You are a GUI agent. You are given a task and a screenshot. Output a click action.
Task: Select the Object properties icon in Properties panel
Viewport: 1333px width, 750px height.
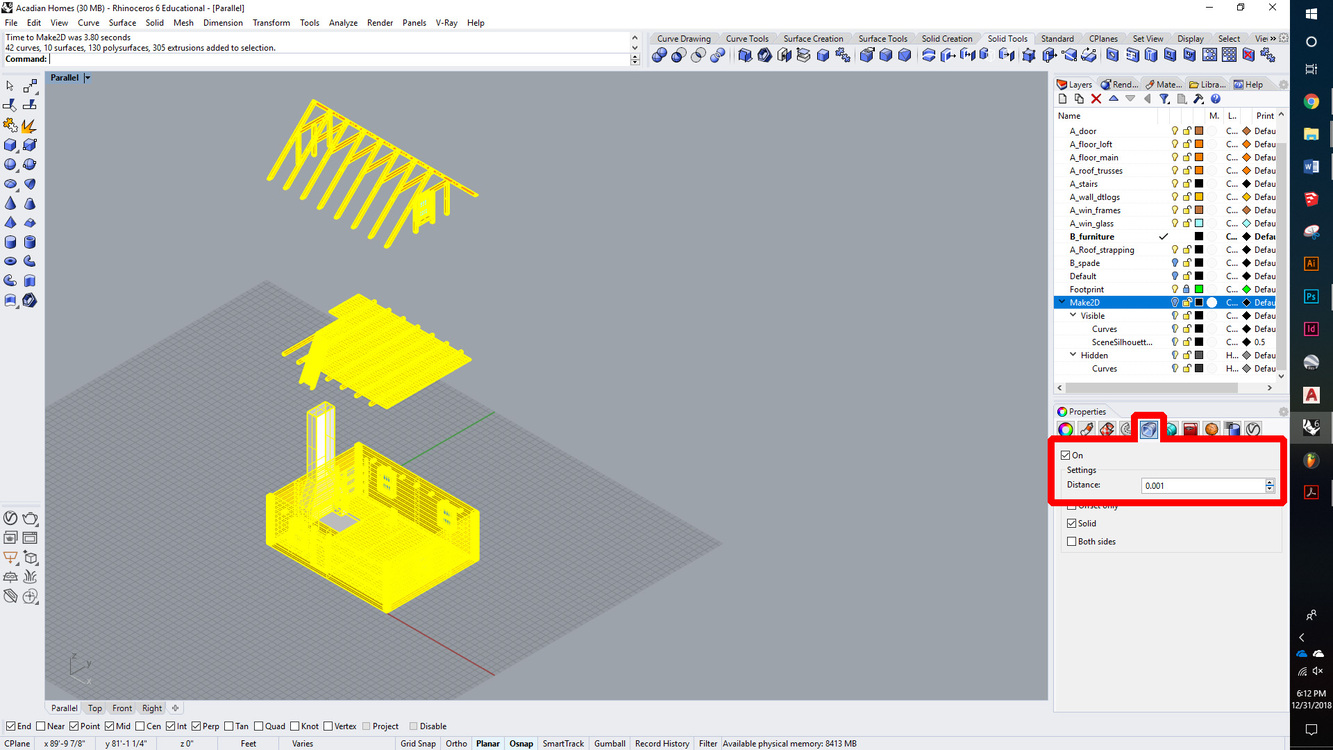(x=1066, y=428)
